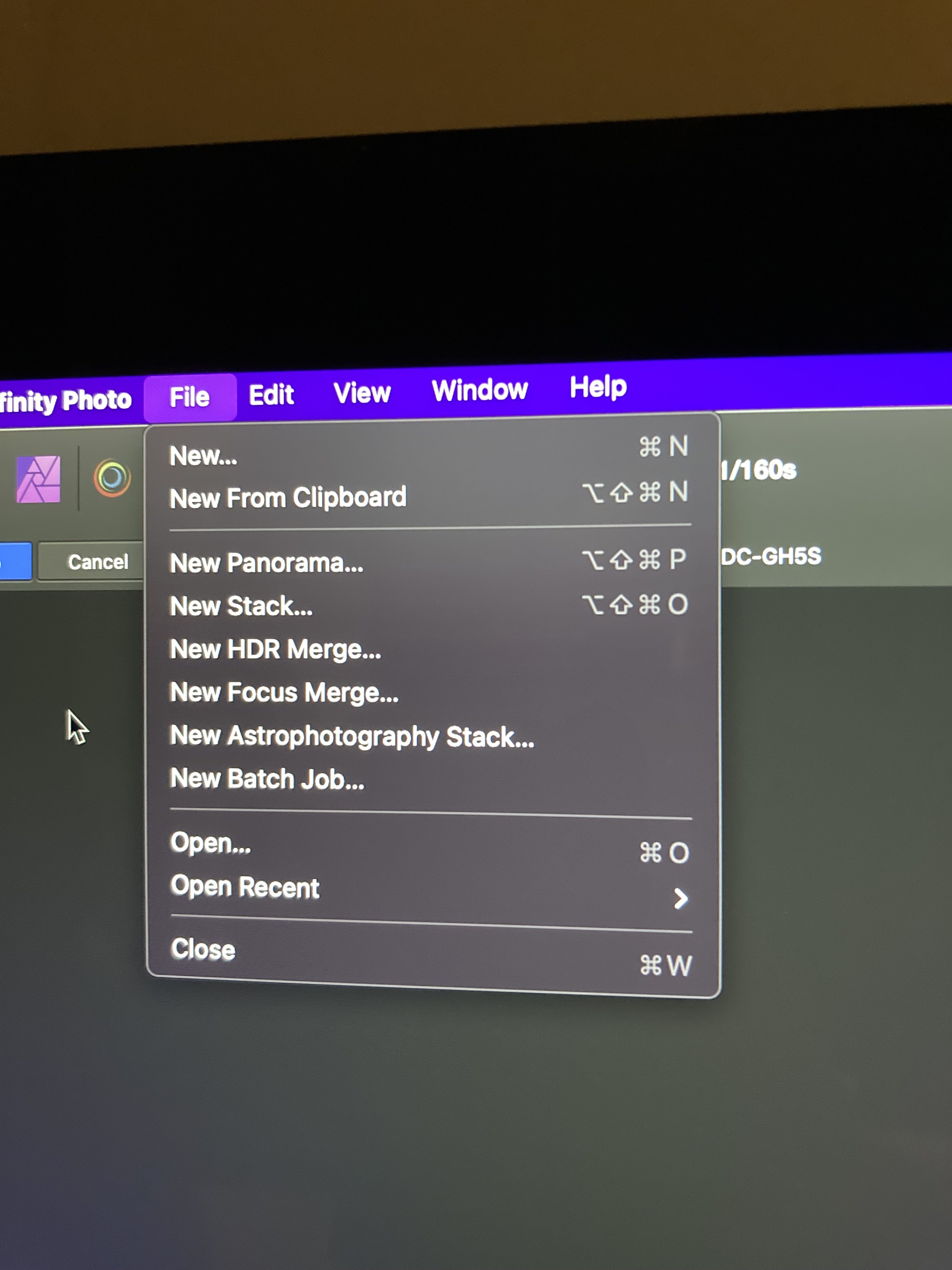Open the Help menu
The height and width of the screenshot is (1270, 952).
click(598, 387)
